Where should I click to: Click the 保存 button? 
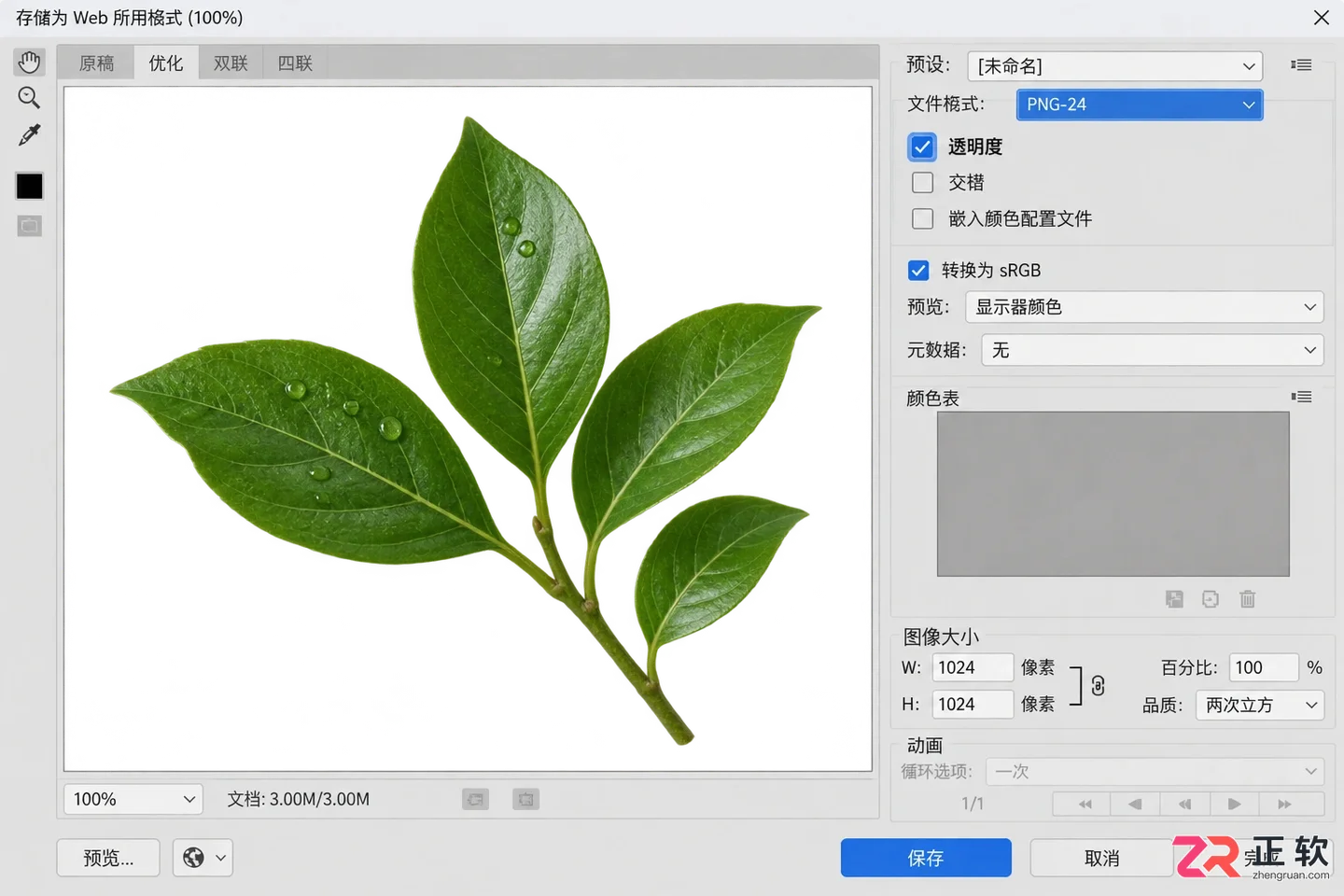click(926, 858)
